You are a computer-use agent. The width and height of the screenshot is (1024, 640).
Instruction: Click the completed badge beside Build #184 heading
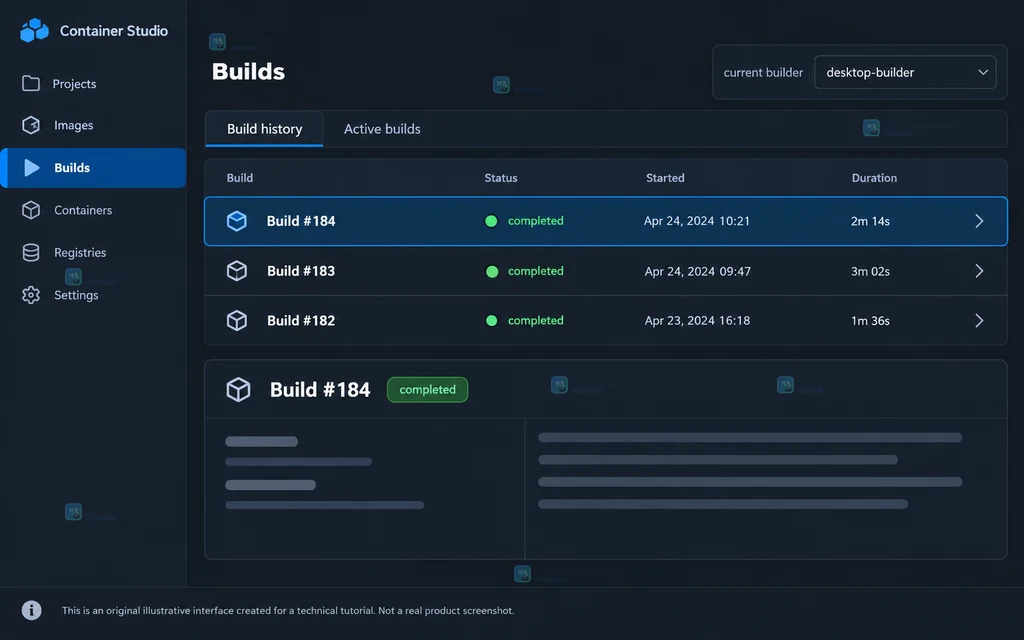[428, 389]
